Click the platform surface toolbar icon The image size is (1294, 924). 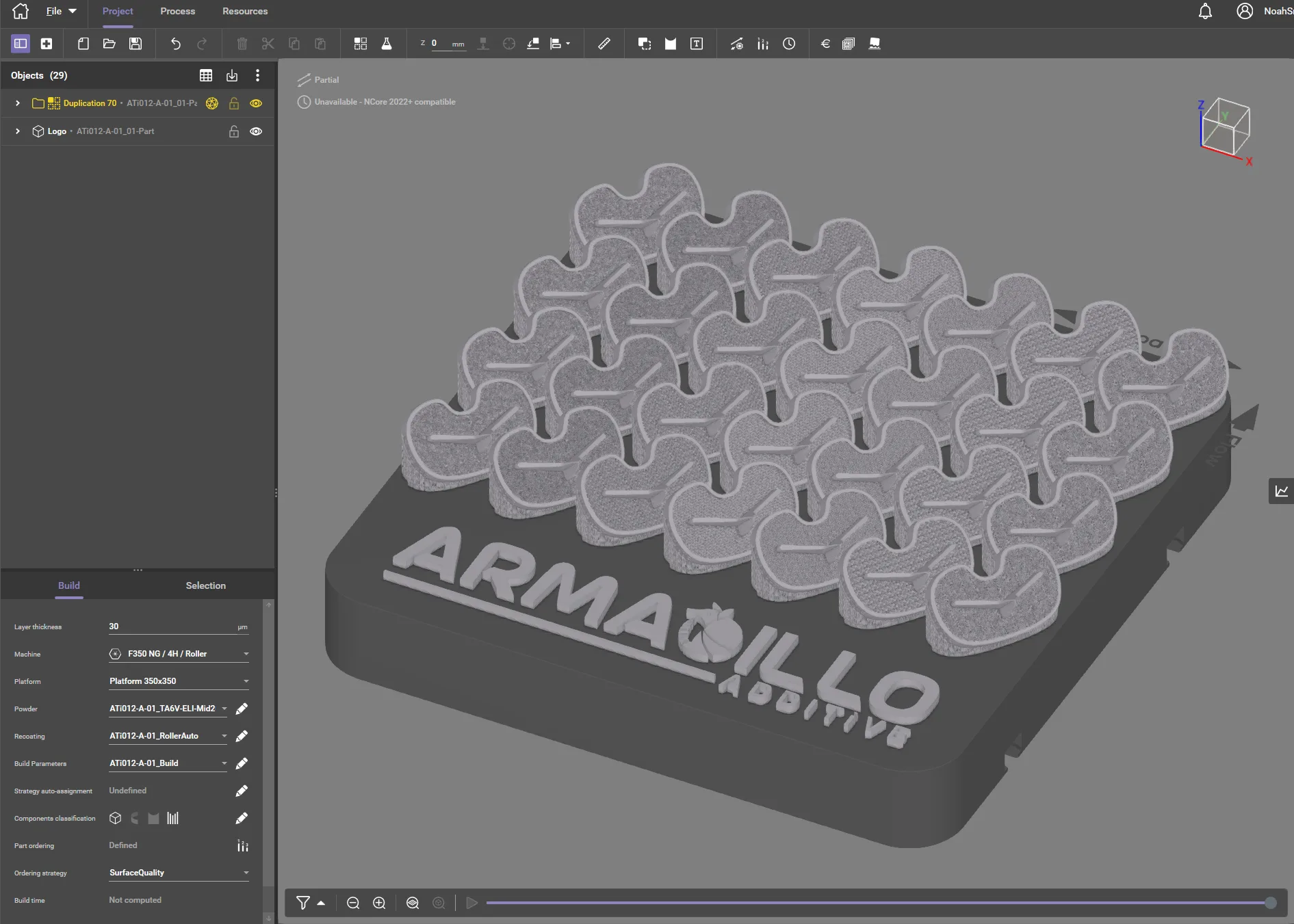pos(875,44)
